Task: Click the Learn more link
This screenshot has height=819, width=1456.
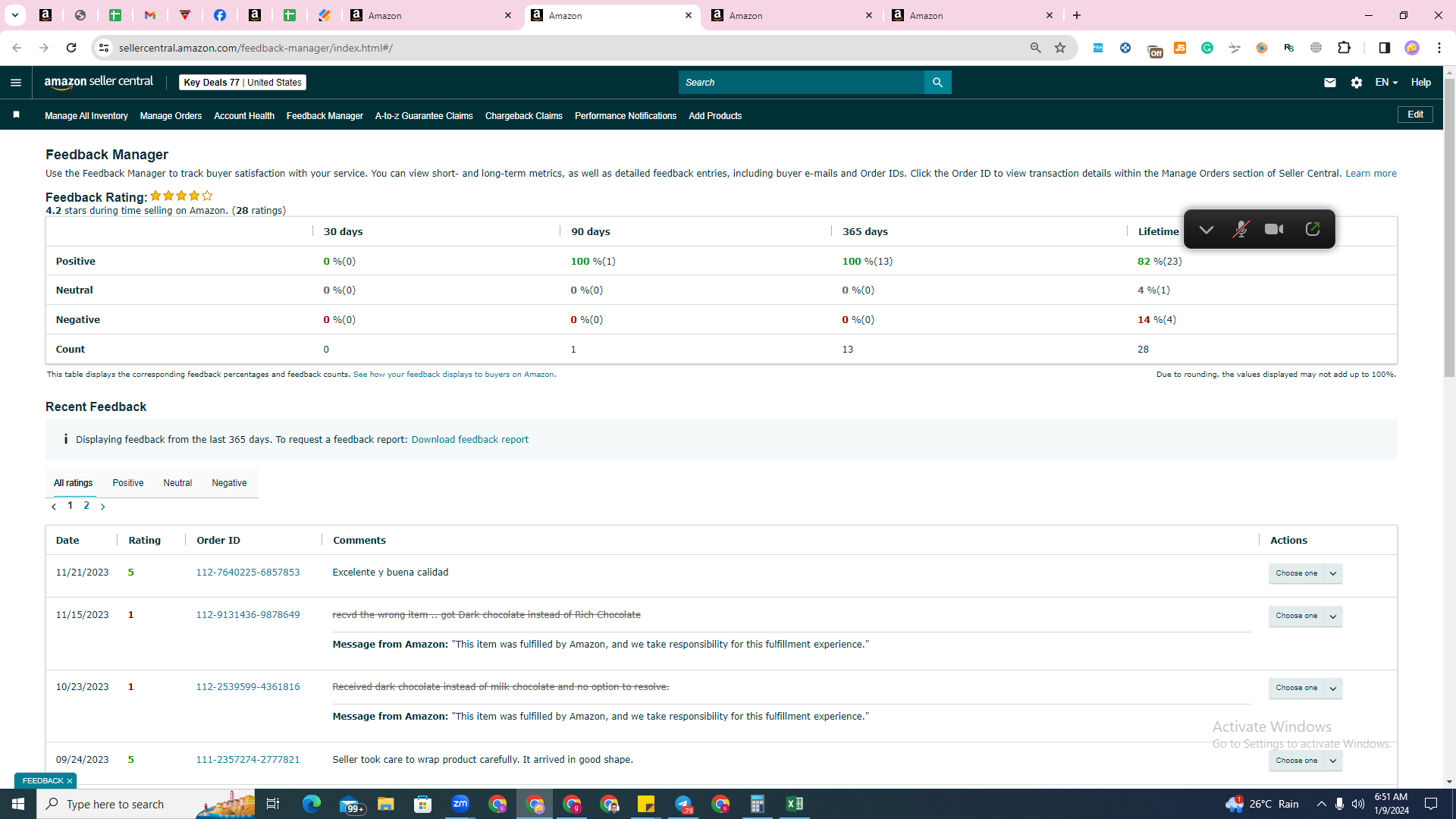Action: click(1371, 174)
